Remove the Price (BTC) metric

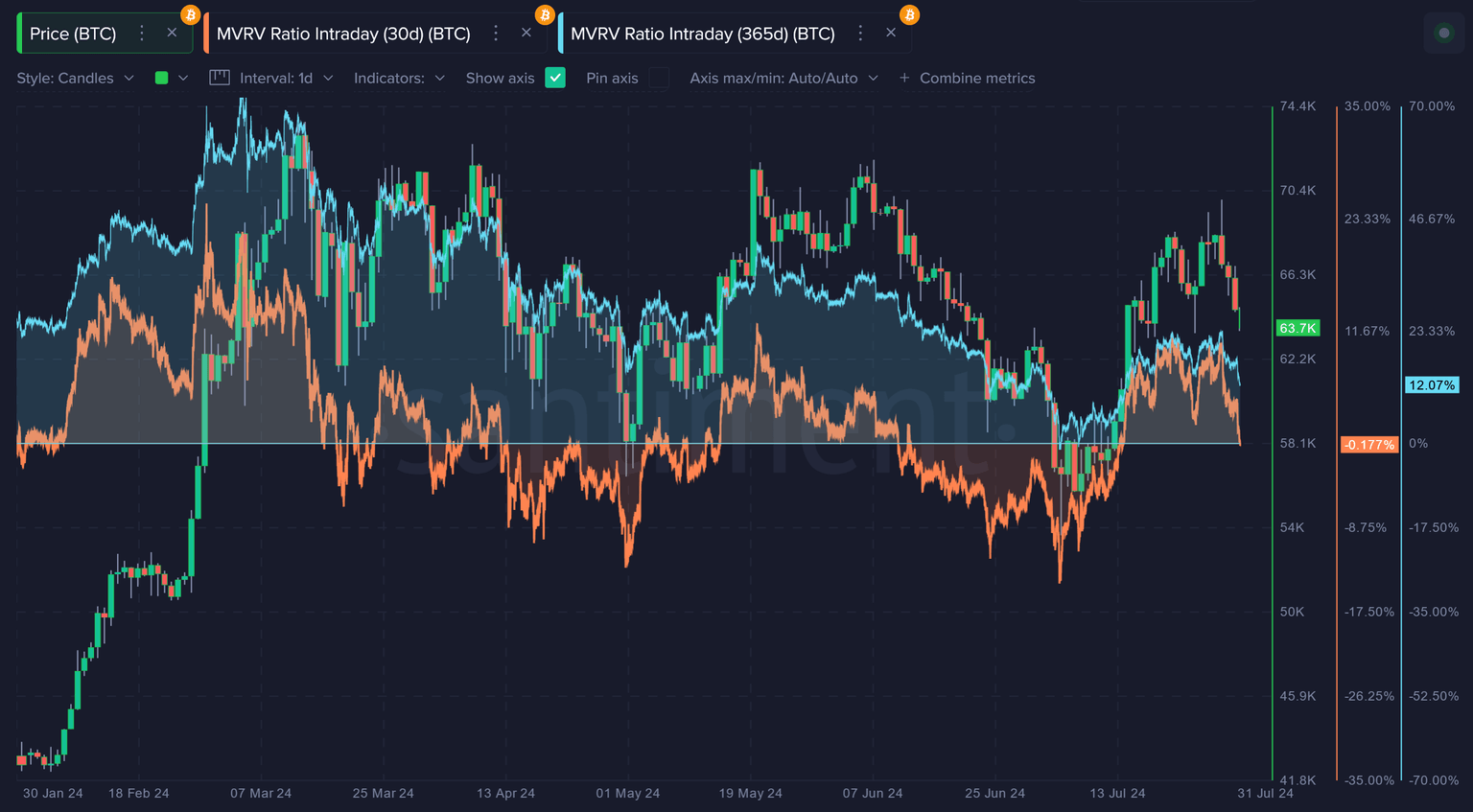click(x=172, y=34)
